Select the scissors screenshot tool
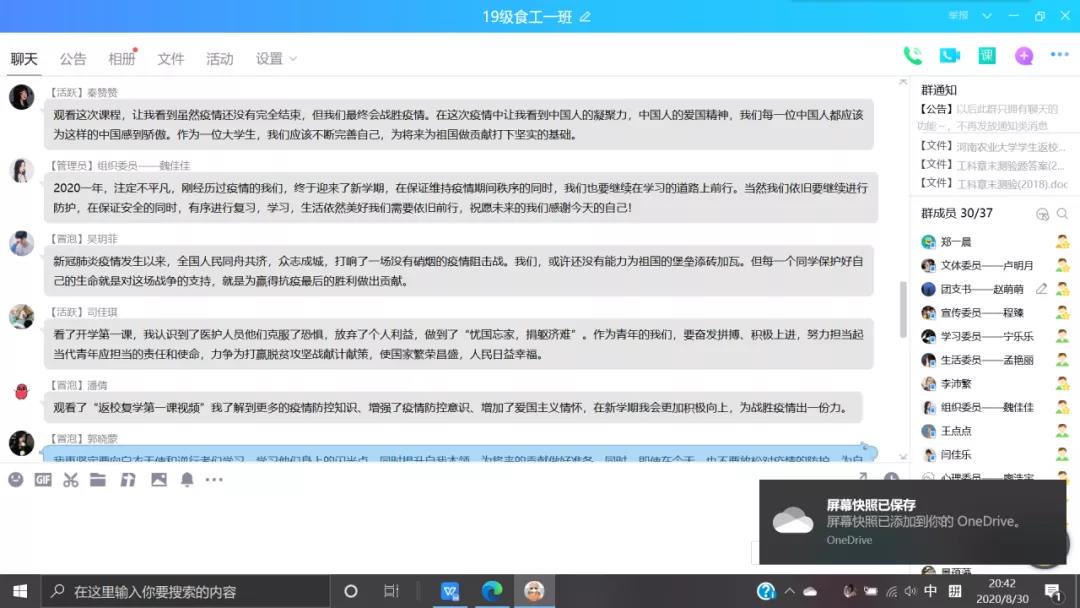 coord(70,480)
